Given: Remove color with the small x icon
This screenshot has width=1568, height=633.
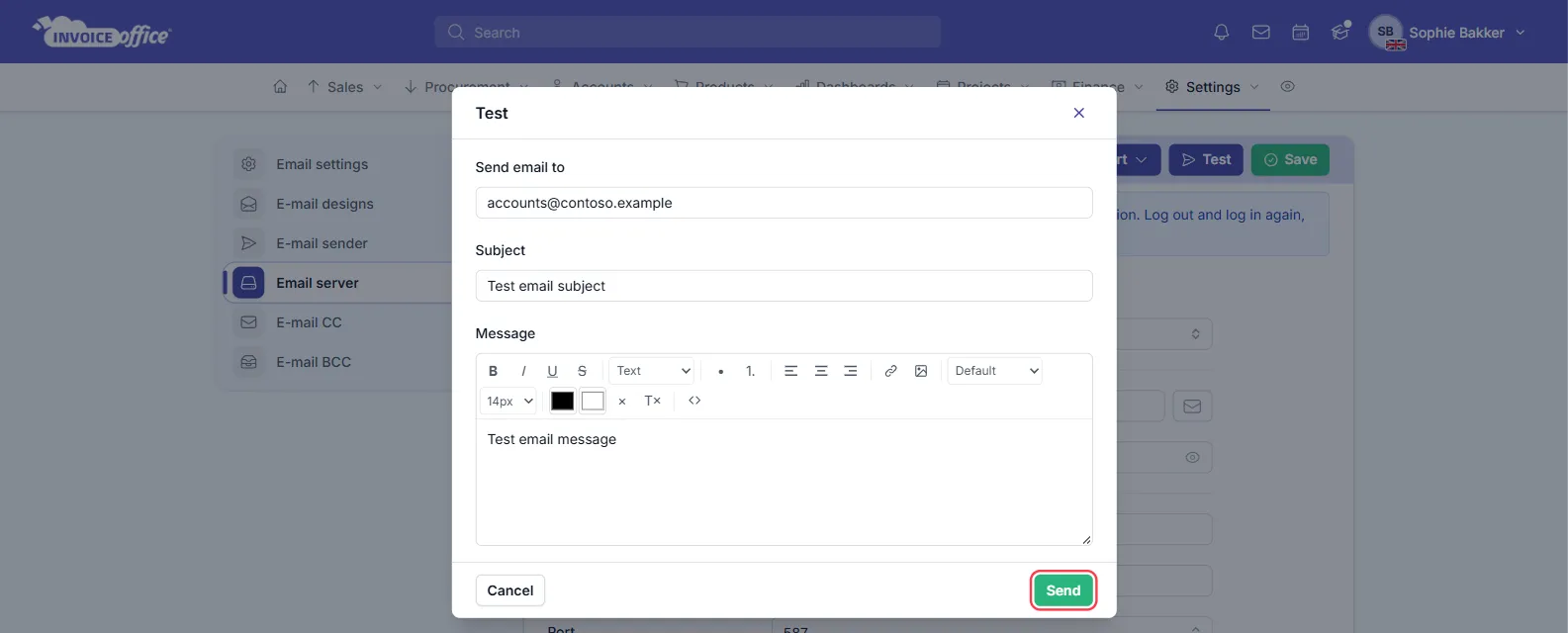Looking at the screenshot, I should coord(621,401).
